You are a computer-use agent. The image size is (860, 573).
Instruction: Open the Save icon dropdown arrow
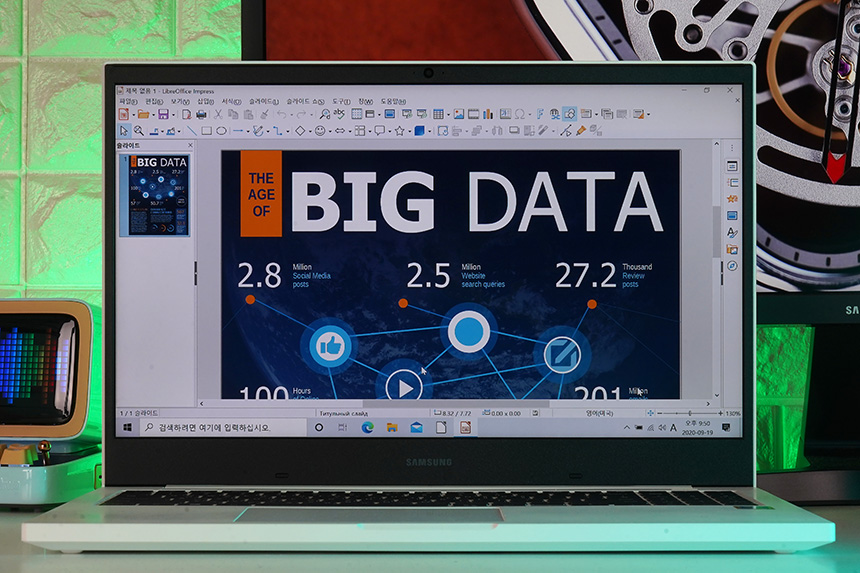click(173, 115)
